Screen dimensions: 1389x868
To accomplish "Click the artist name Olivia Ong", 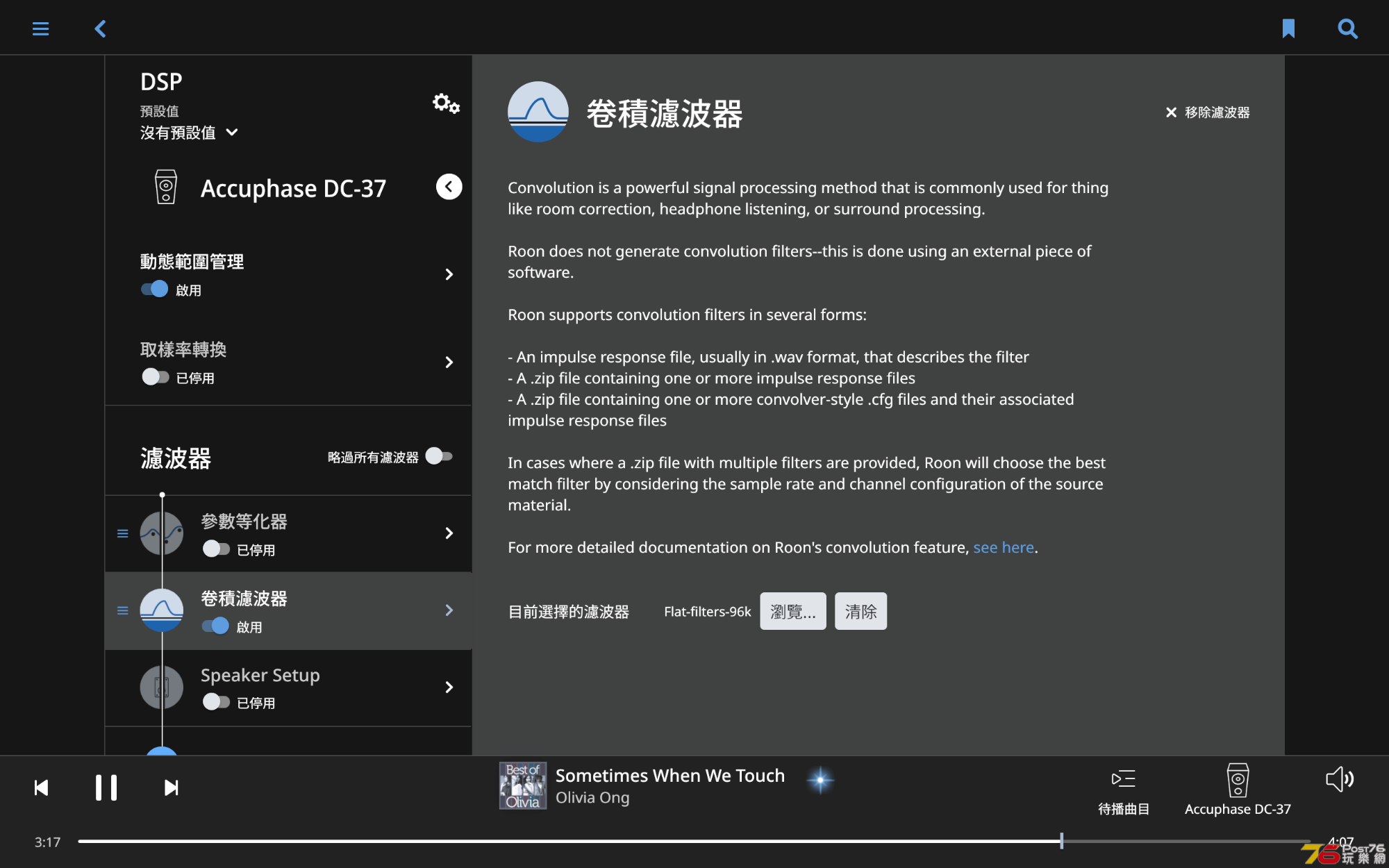I will (592, 798).
